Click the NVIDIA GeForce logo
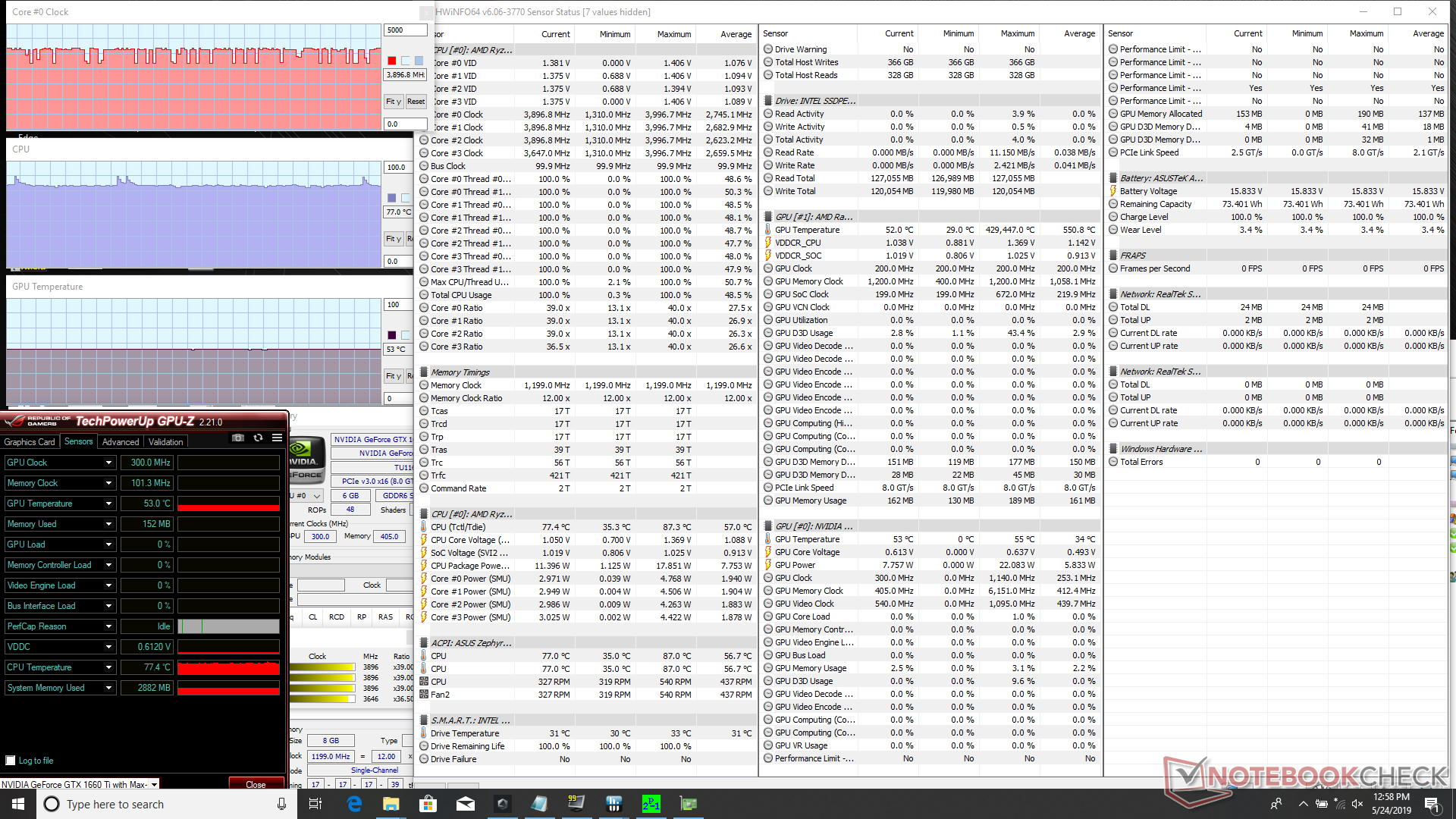 click(306, 460)
